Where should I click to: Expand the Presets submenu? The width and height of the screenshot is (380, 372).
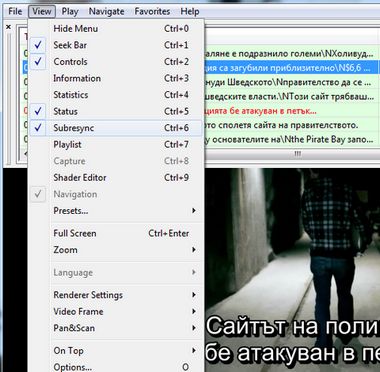(116, 211)
